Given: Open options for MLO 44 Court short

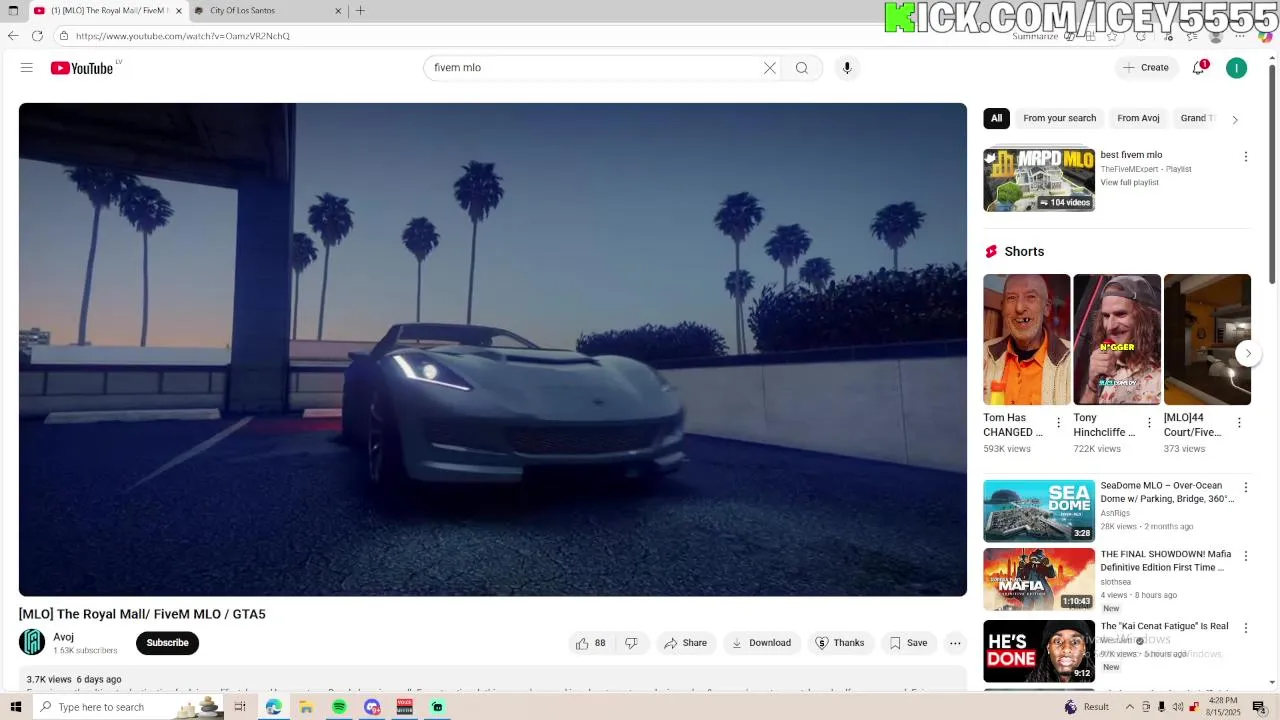Looking at the screenshot, I should [1239, 423].
